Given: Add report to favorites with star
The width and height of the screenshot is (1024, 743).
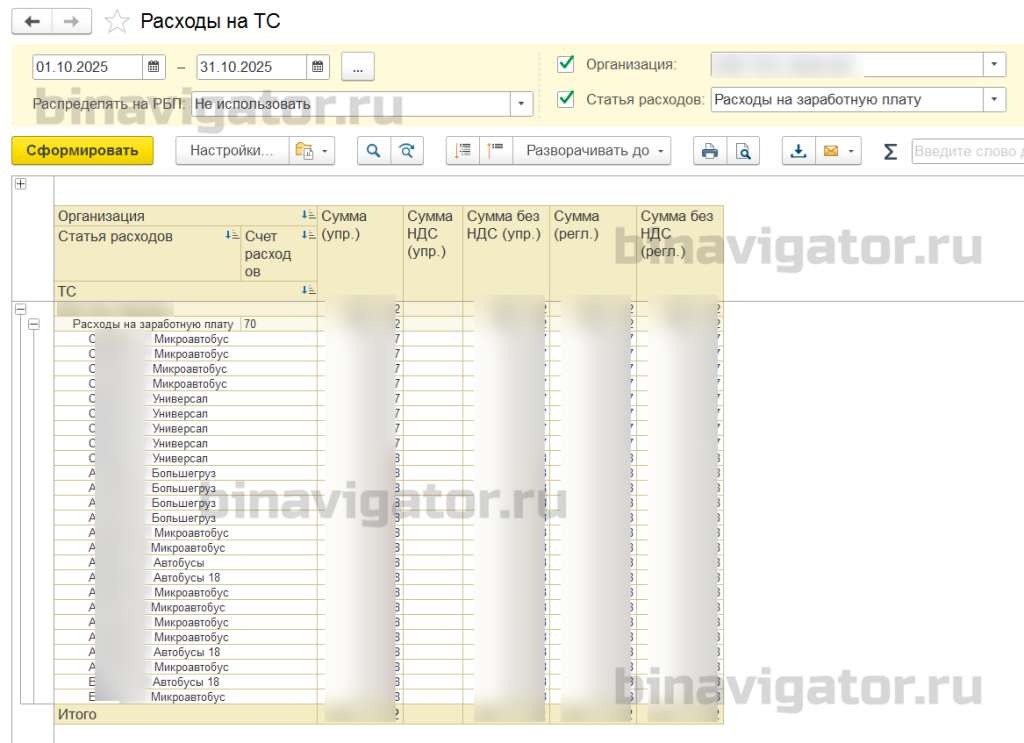Looking at the screenshot, I should [x=117, y=22].
